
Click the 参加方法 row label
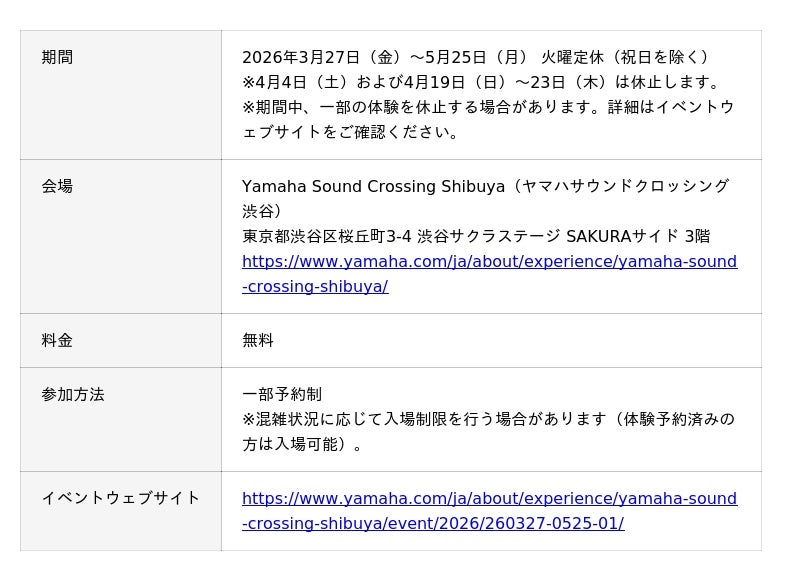(x=73, y=394)
